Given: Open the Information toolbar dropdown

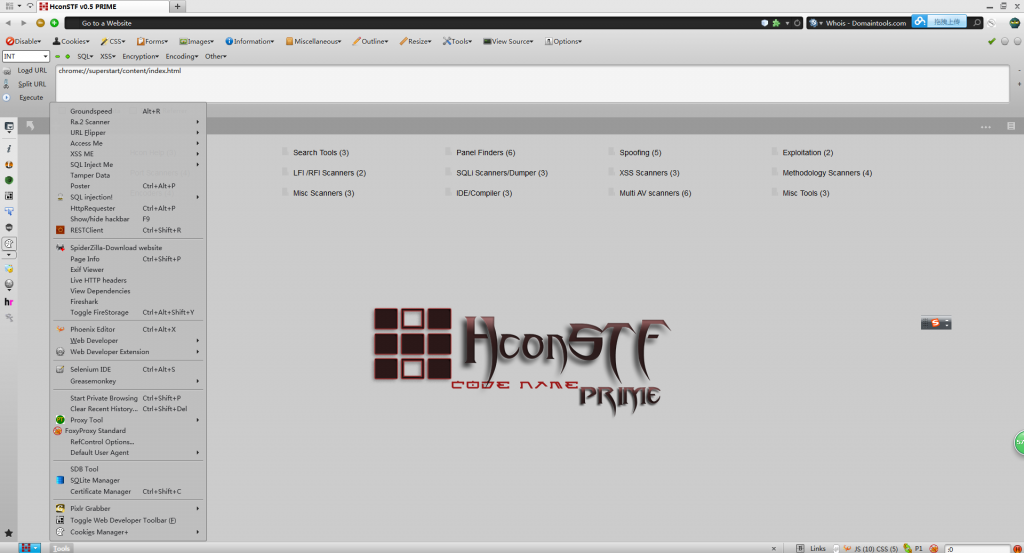Looking at the screenshot, I should (x=250, y=41).
